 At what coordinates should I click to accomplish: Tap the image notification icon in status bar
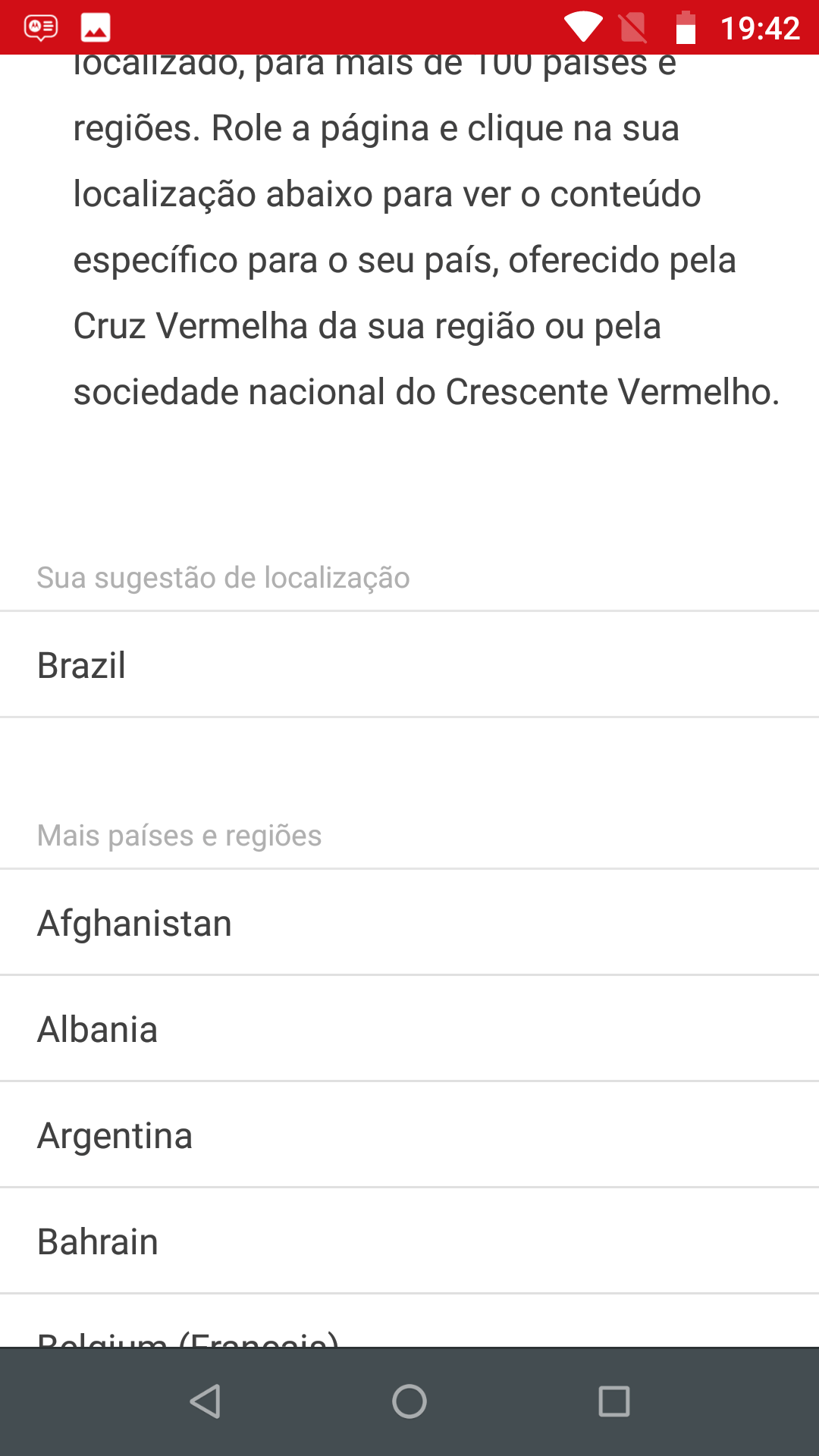click(96, 28)
